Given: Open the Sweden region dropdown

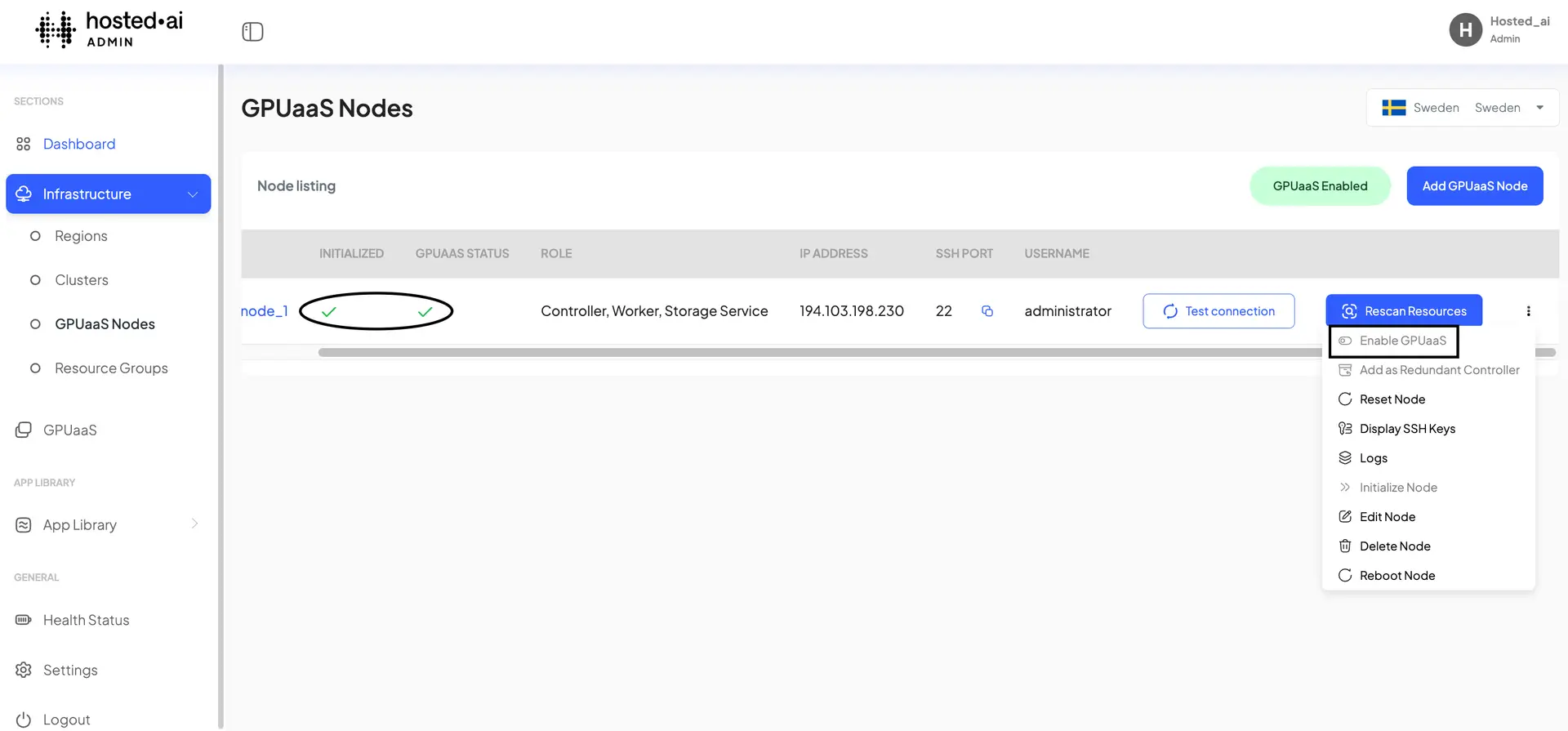Looking at the screenshot, I should (1462, 108).
